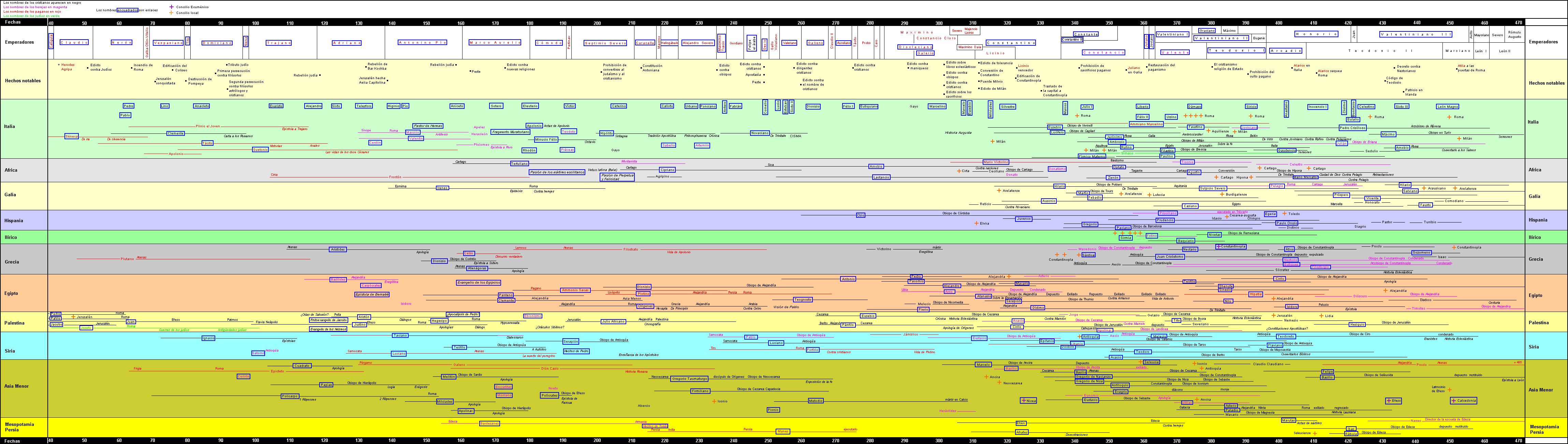Open the Calcedonia council link

pos(1463,401)
